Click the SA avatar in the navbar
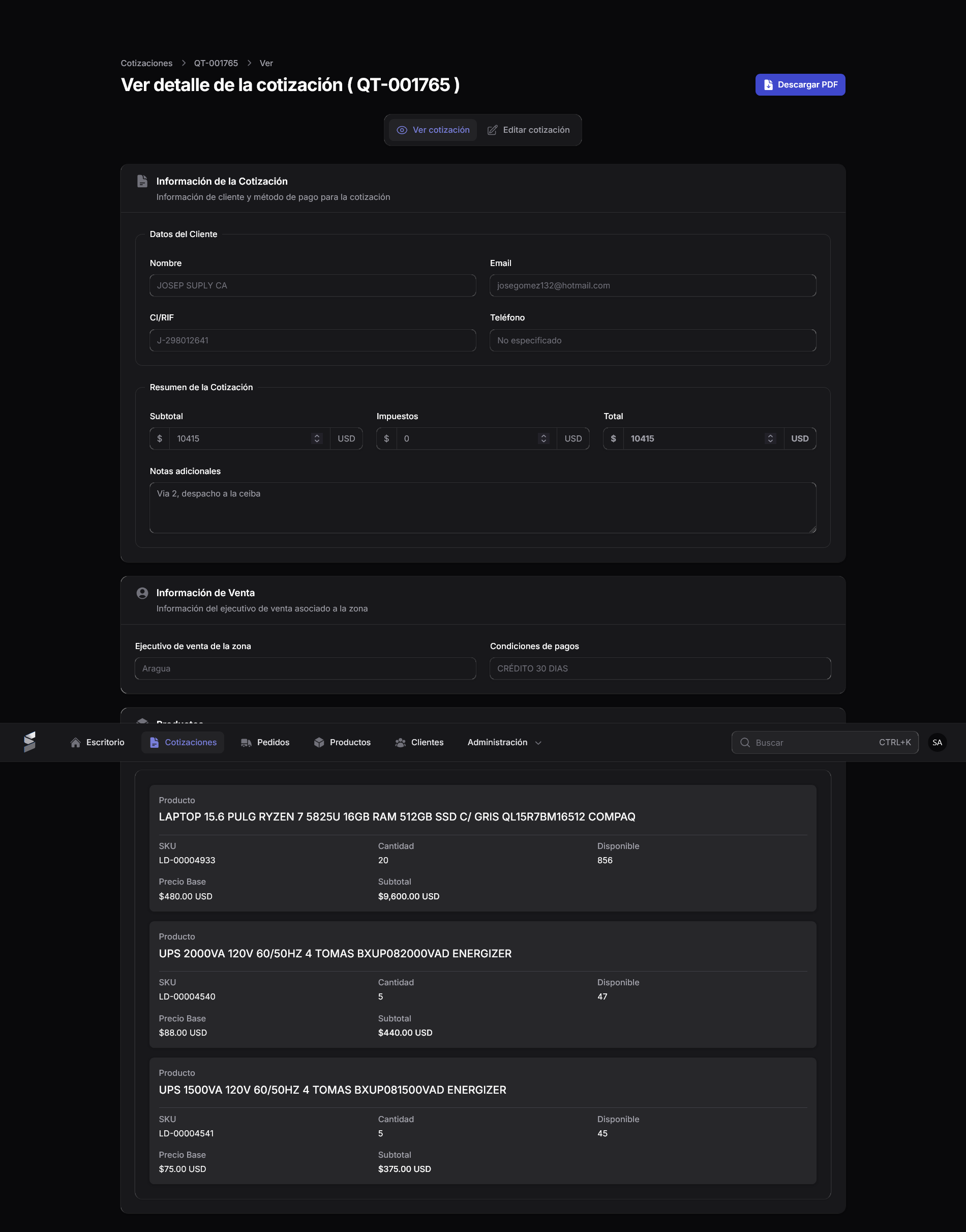 click(x=937, y=742)
